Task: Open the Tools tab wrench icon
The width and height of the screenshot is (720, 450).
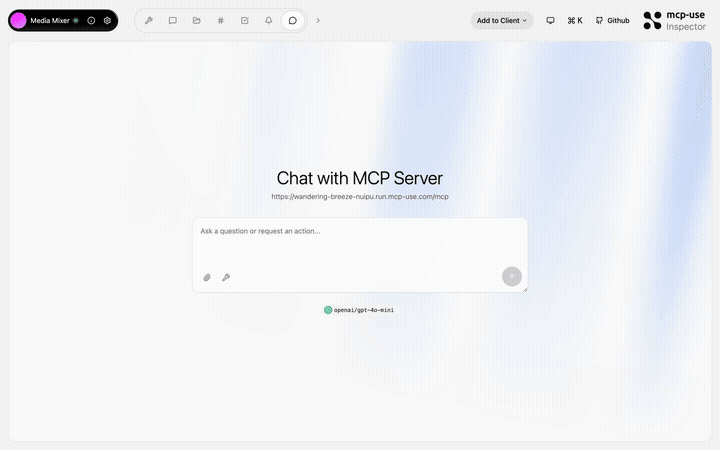Action: click(149, 20)
